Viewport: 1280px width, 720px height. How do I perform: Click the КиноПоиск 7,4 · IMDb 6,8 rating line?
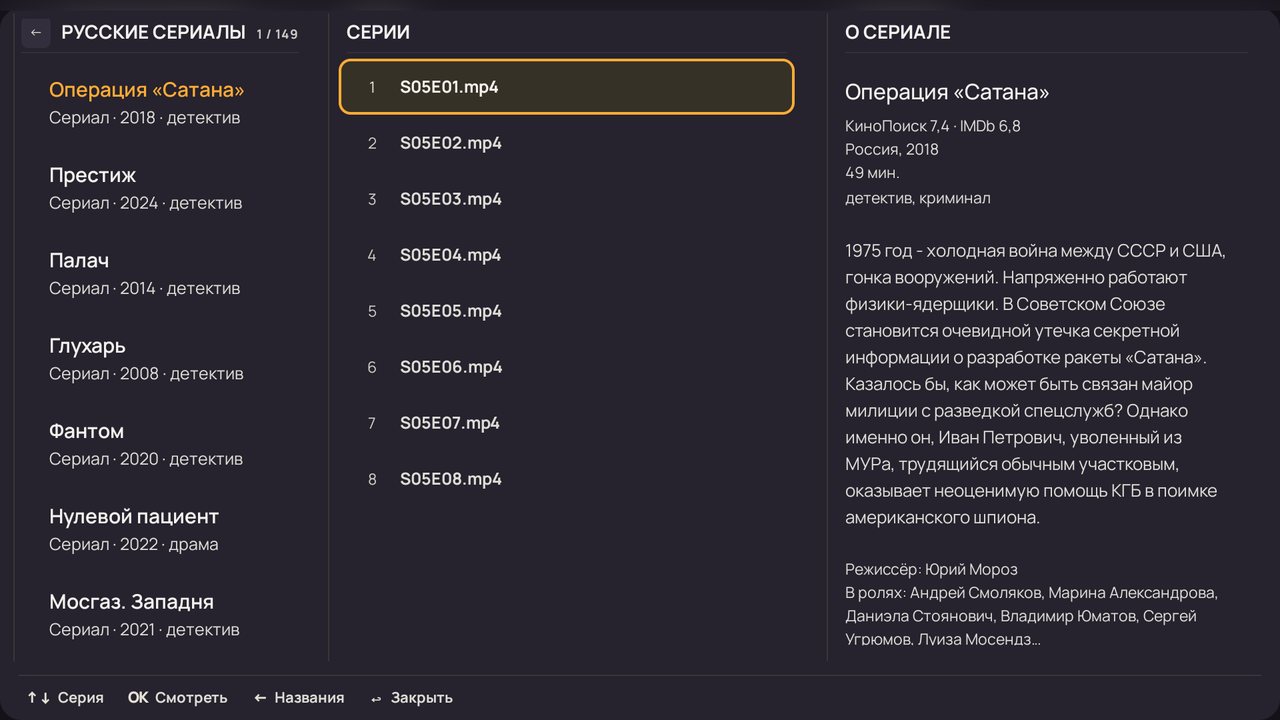pos(932,126)
